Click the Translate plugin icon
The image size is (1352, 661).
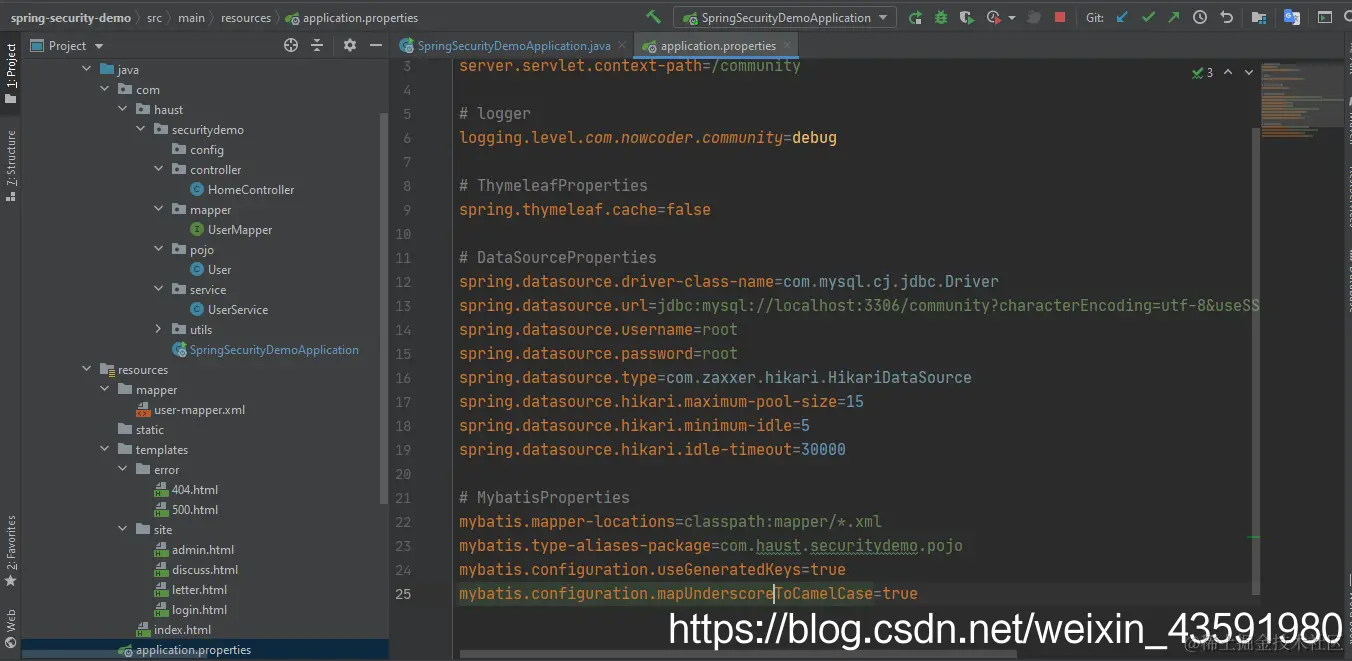click(1292, 18)
